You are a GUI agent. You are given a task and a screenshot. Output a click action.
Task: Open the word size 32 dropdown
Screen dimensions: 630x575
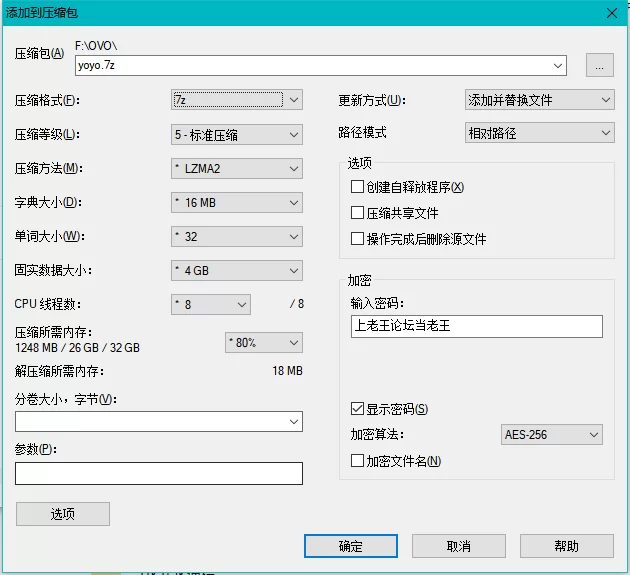[x=237, y=237]
